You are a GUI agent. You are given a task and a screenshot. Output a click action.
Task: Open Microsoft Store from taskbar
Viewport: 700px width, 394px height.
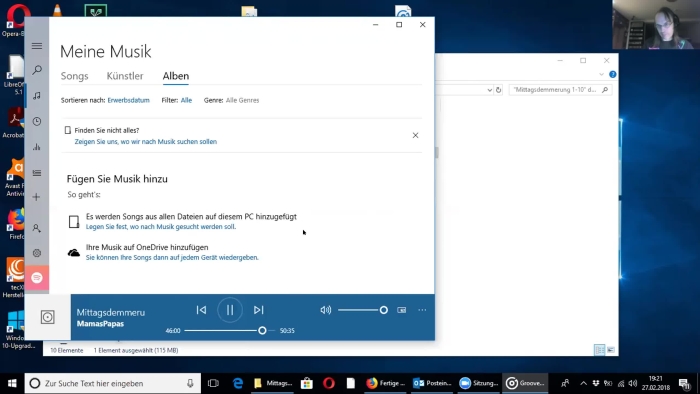(x=307, y=383)
